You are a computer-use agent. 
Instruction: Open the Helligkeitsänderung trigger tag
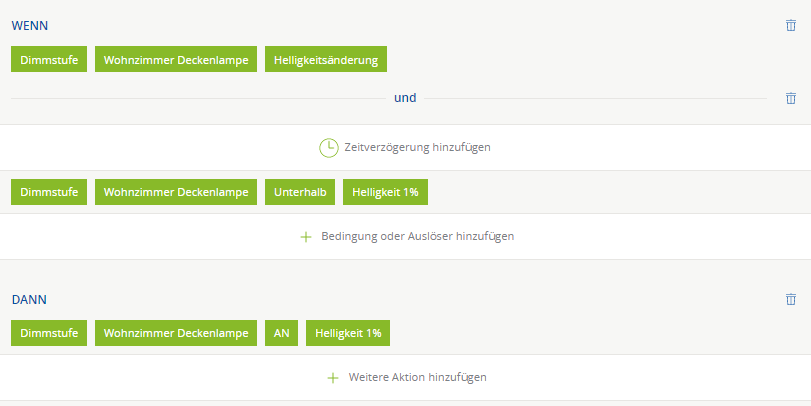326,60
